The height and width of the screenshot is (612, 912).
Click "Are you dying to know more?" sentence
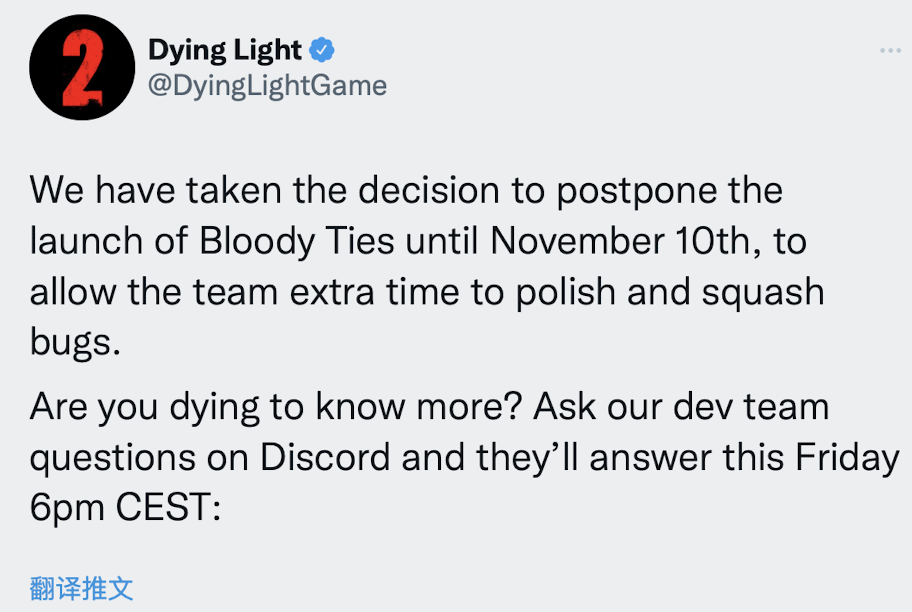click(x=276, y=407)
